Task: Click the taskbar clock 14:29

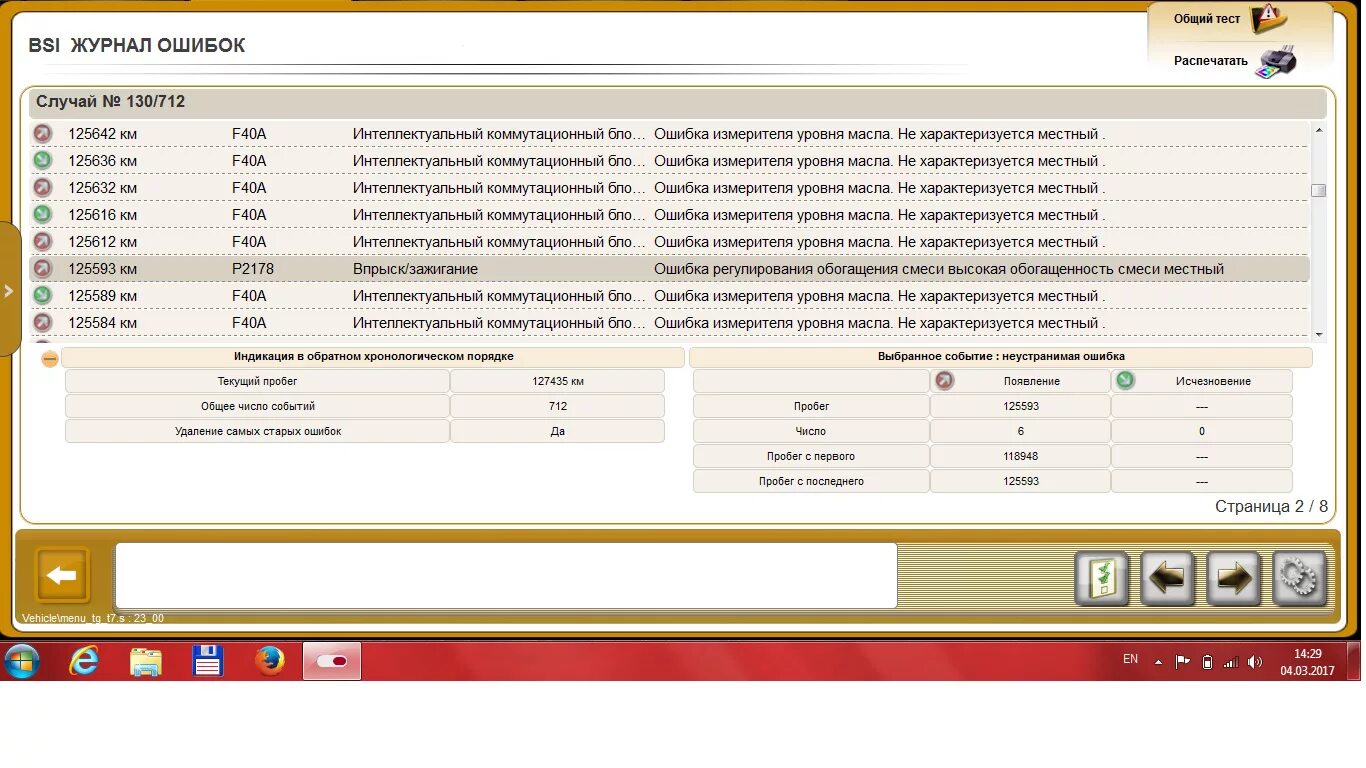Action: pyautogui.click(x=1307, y=654)
